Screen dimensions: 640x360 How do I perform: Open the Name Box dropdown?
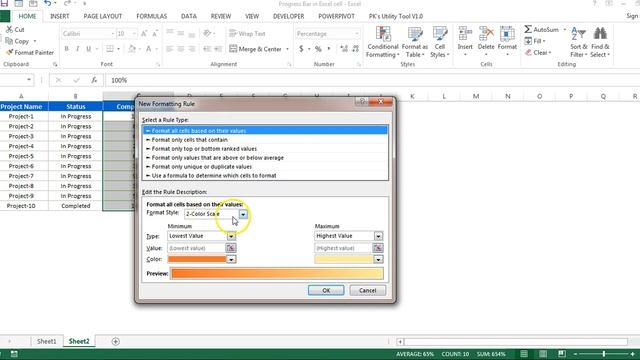point(29,80)
